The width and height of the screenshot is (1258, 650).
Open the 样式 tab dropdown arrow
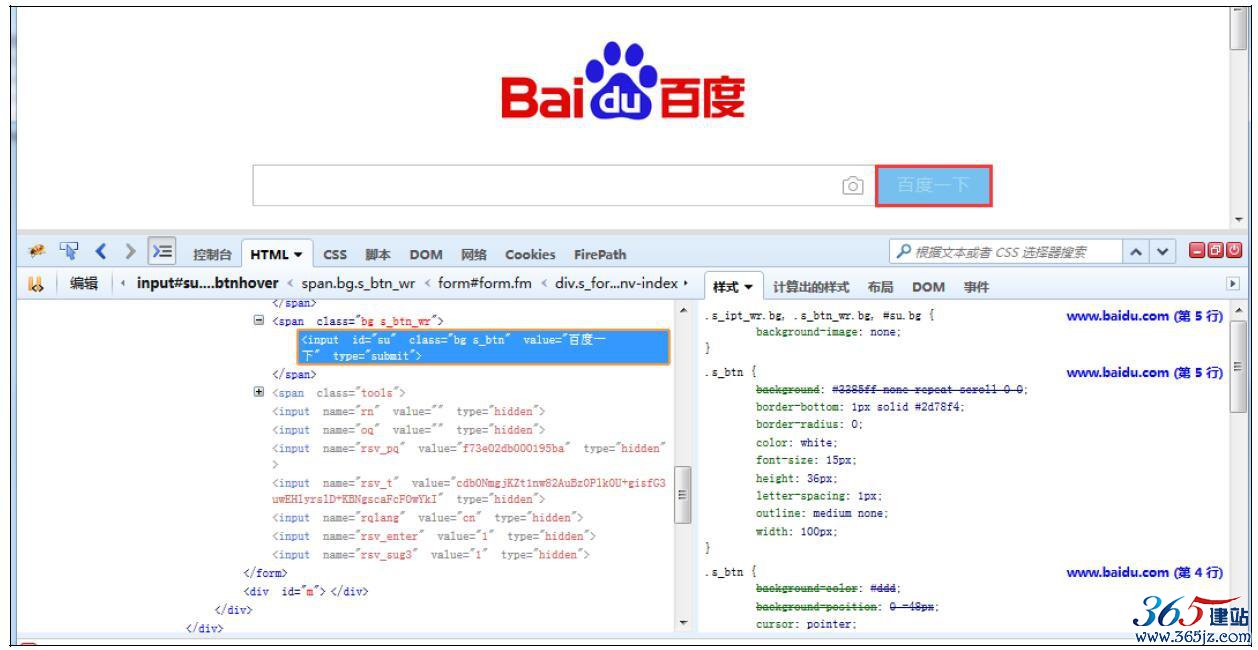pos(748,287)
